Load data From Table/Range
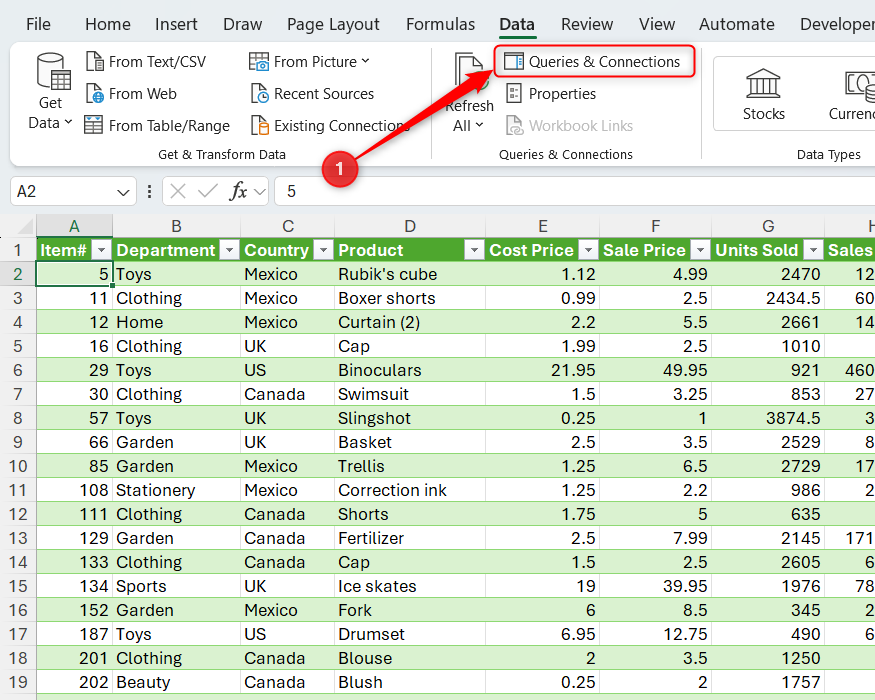875x700 pixels. point(157,126)
